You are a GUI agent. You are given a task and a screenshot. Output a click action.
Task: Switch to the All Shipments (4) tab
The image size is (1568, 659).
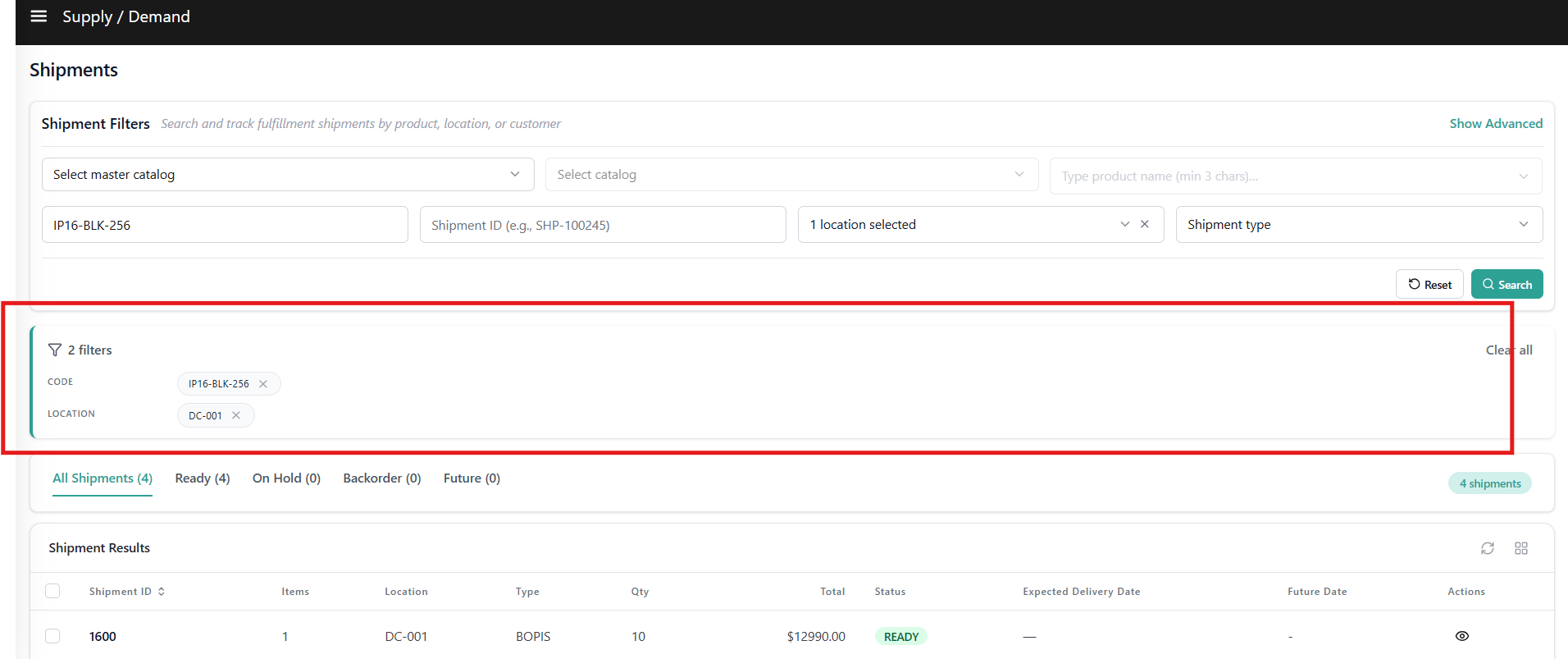pyautogui.click(x=103, y=478)
